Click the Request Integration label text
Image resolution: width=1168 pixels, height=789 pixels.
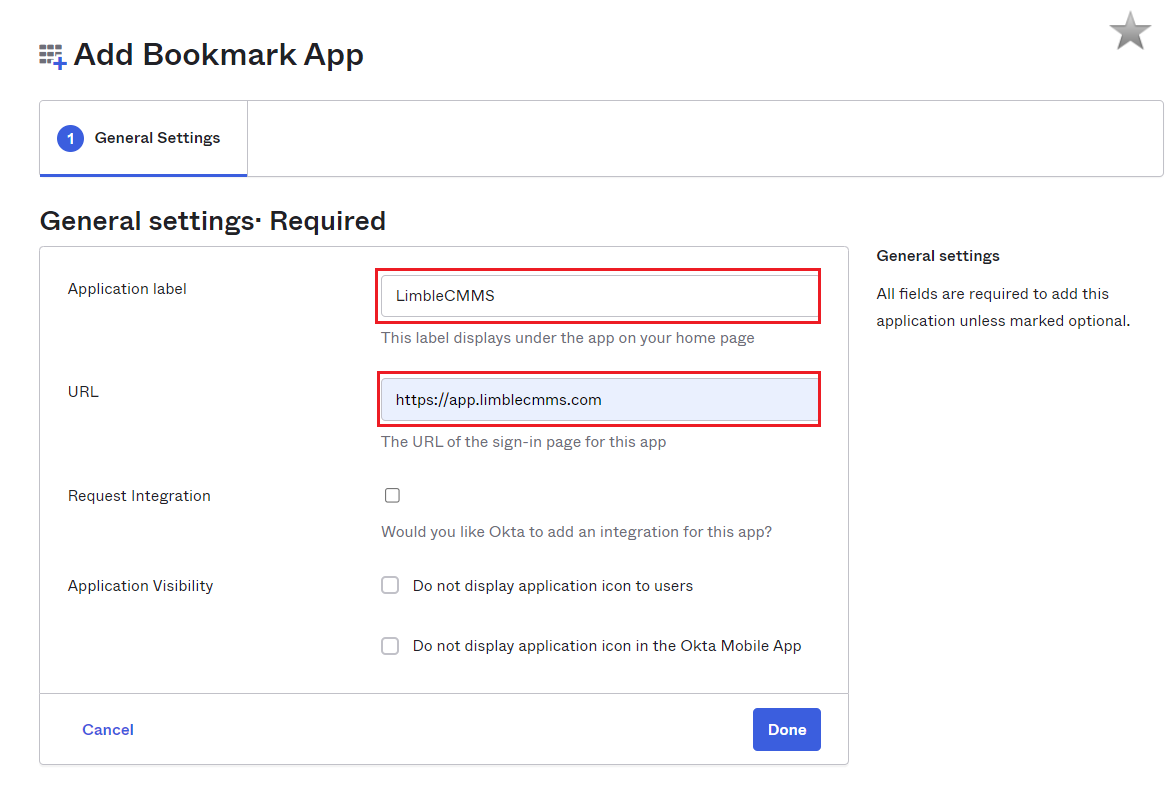pos(139,495)
